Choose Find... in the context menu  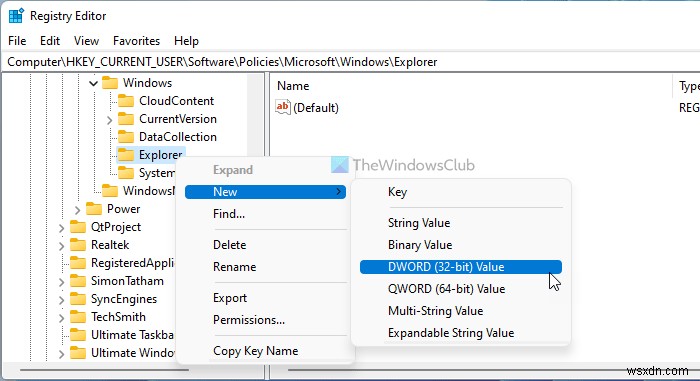click(265, 214)
